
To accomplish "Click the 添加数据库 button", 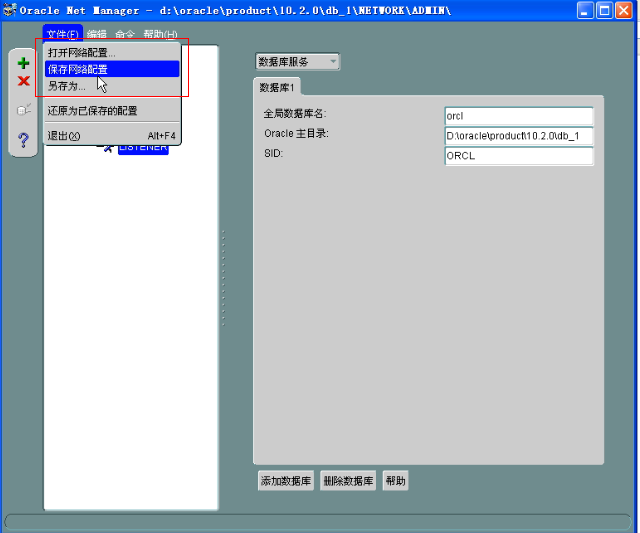I will click(286, 481).
